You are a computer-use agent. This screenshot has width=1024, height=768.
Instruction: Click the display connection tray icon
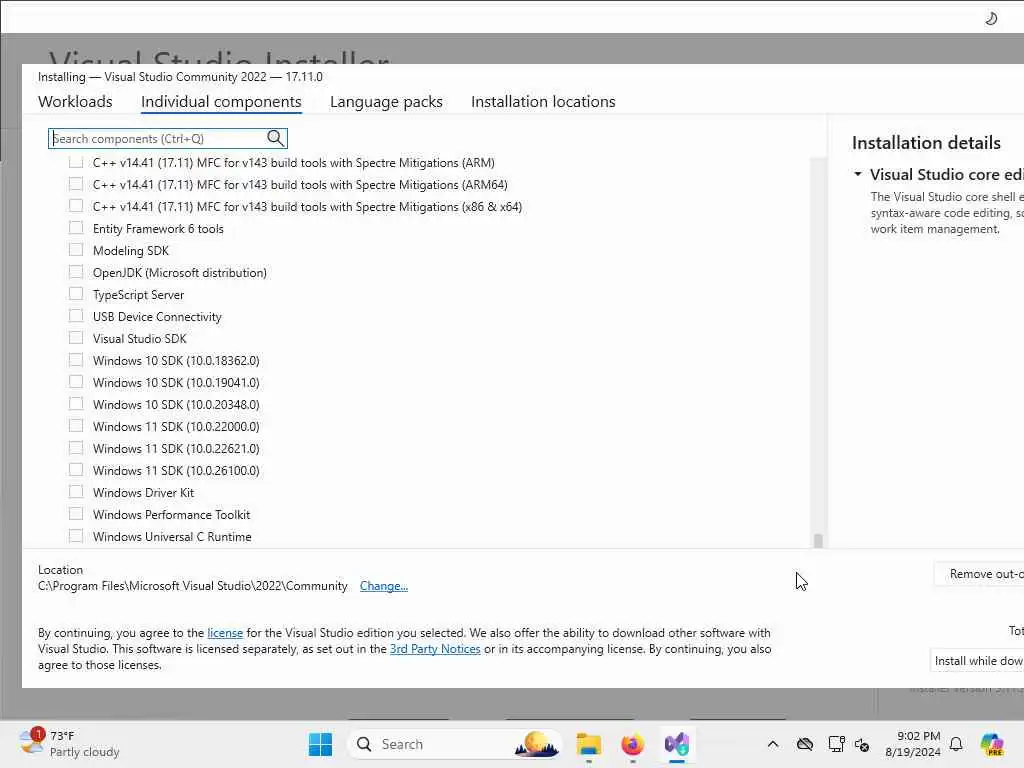tap(836, 744)
